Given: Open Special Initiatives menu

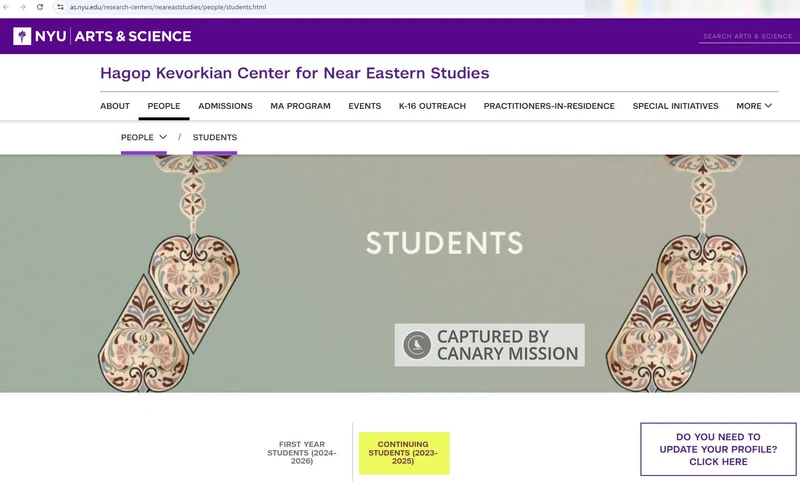Looking at the screenshot, I should 676,106.
